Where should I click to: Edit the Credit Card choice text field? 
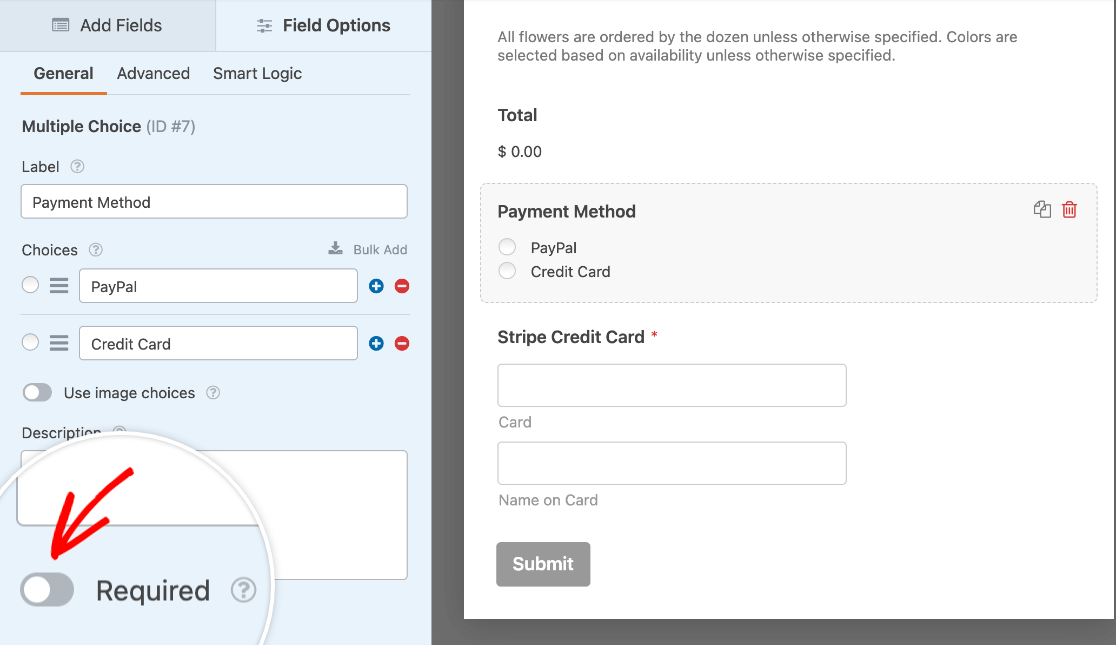click(219, 343)
